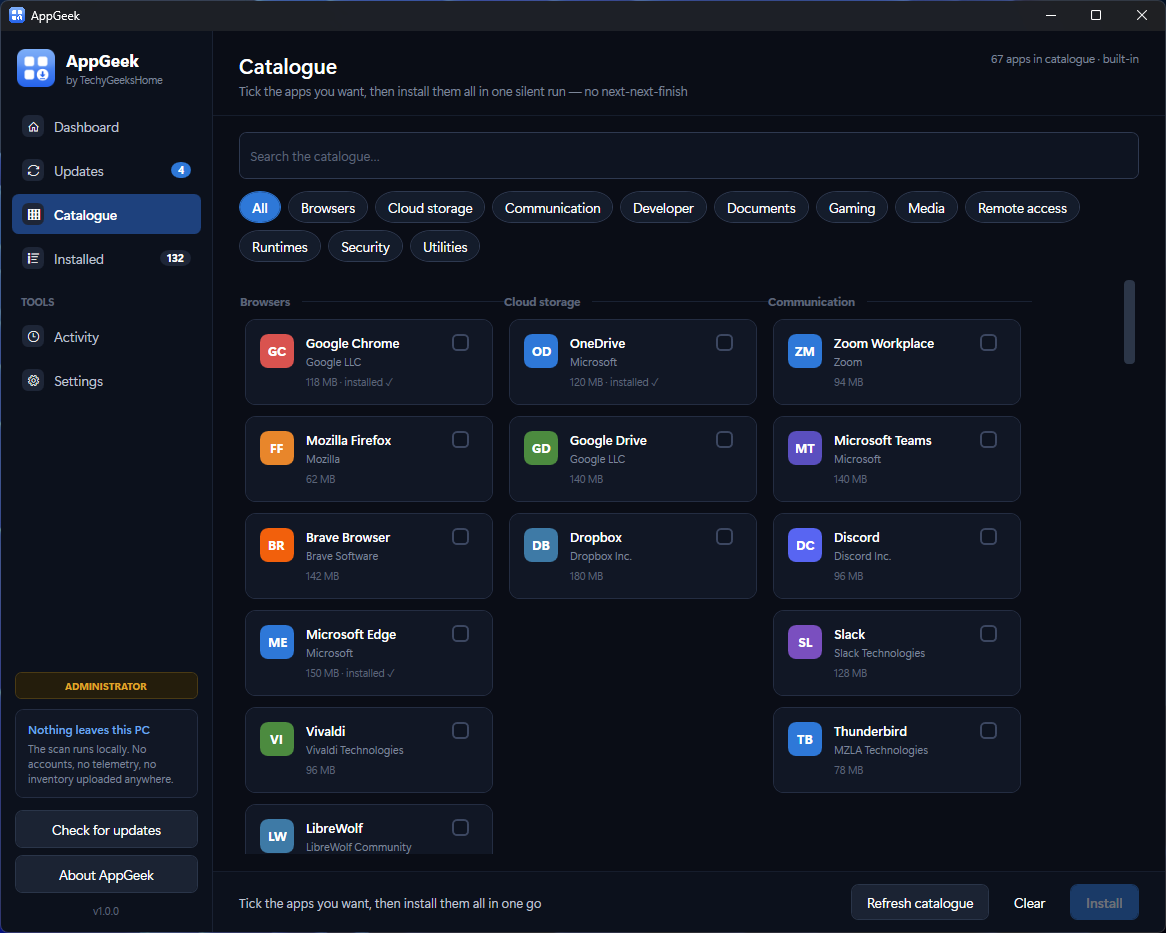The width and height of the screenshot is (1166, 933).
Task: Filter catalogue by Security
Action: pos(365,247)
